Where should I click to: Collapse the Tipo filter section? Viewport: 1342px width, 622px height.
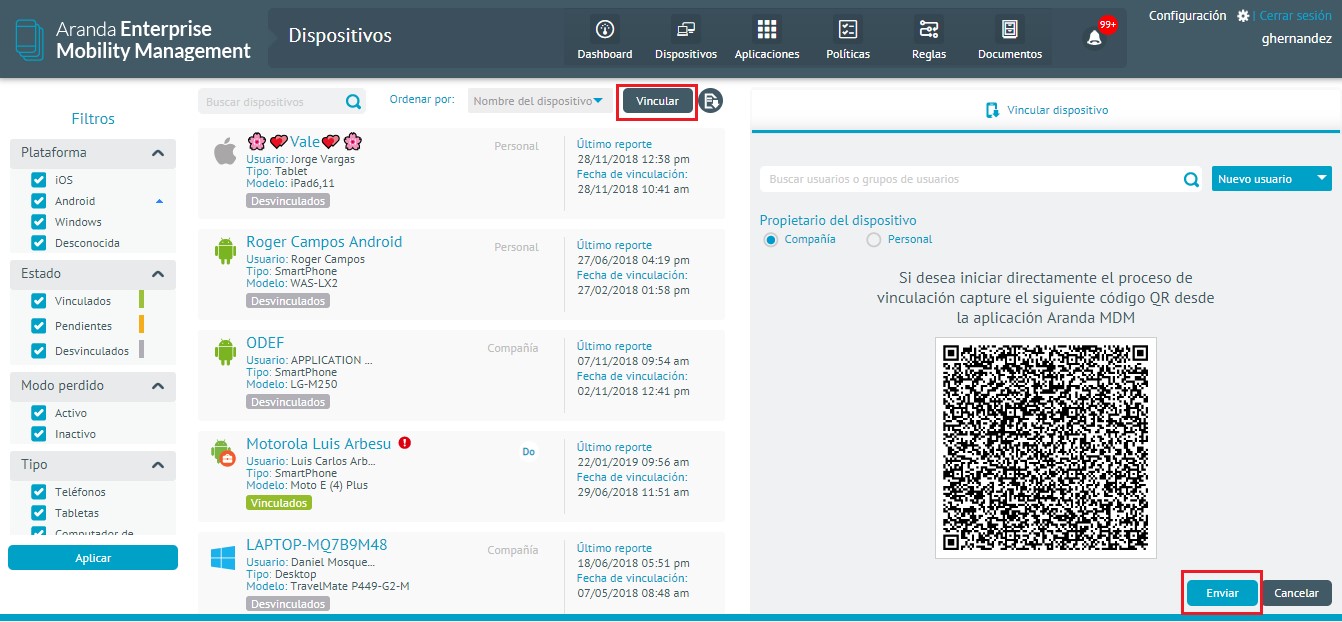pos(158,465)
